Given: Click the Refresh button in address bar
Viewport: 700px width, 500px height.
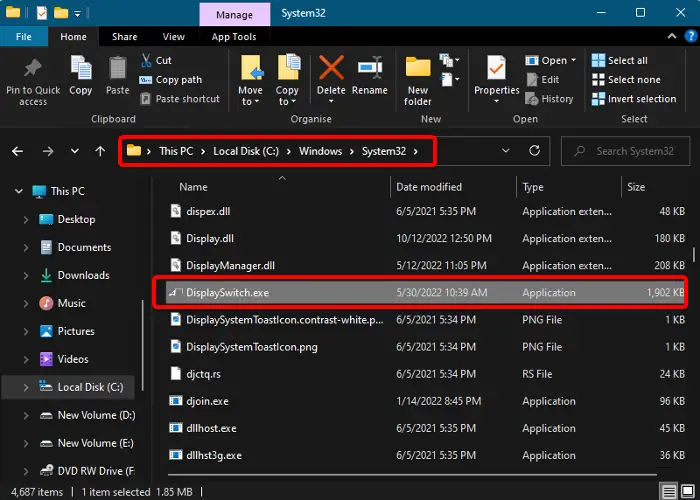Looking at the screenshot, I should click(x=534, y=151).
